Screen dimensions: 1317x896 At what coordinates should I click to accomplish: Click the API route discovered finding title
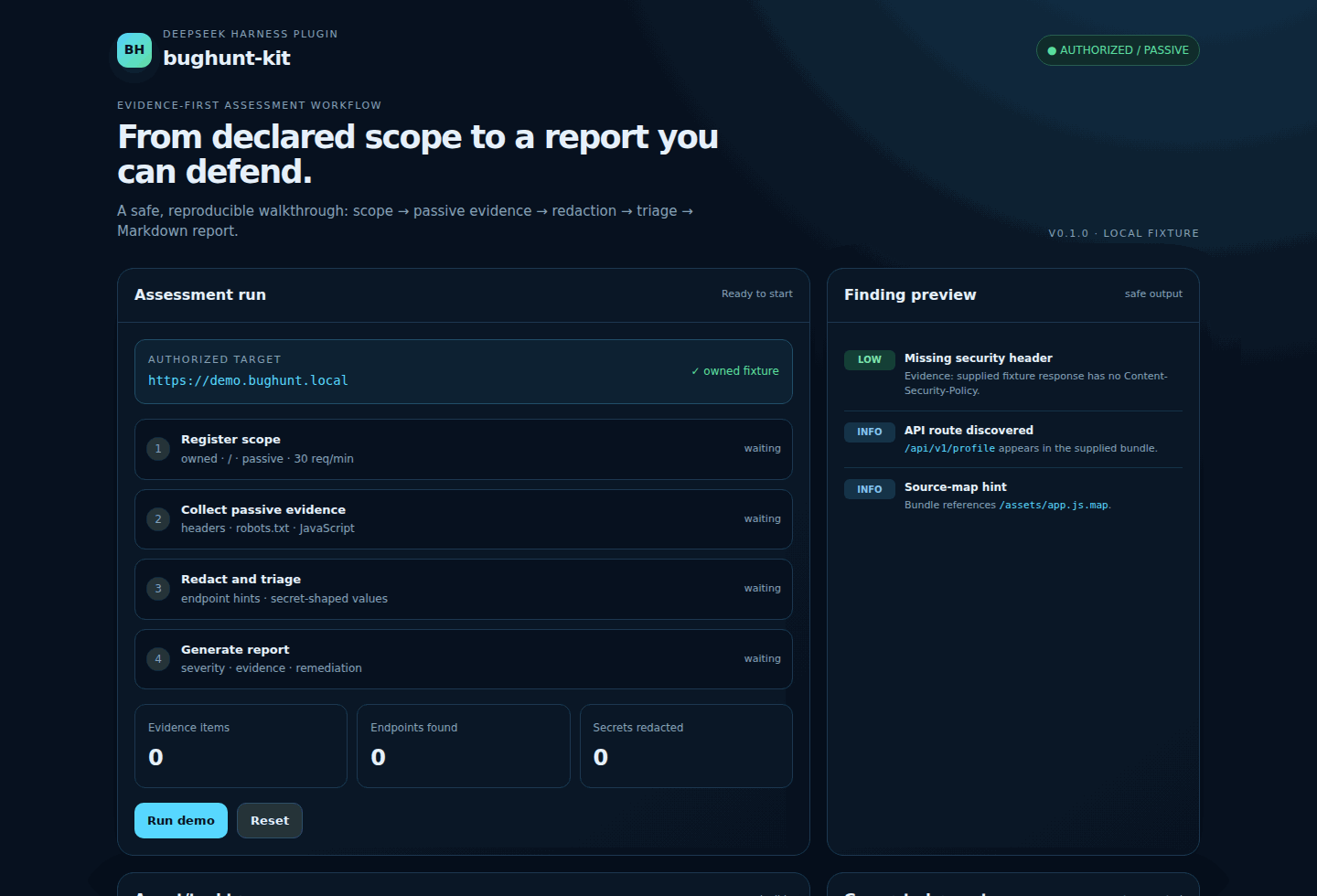click(x=969, y=430)
